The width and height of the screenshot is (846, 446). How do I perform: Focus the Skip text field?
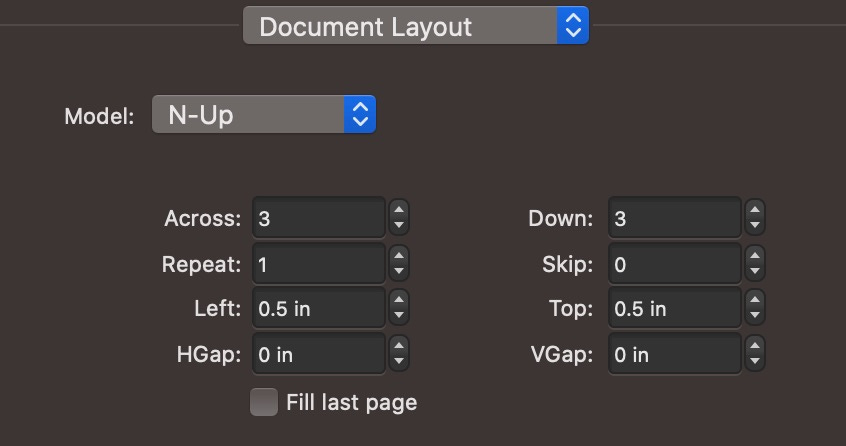[x=674, y=264]
